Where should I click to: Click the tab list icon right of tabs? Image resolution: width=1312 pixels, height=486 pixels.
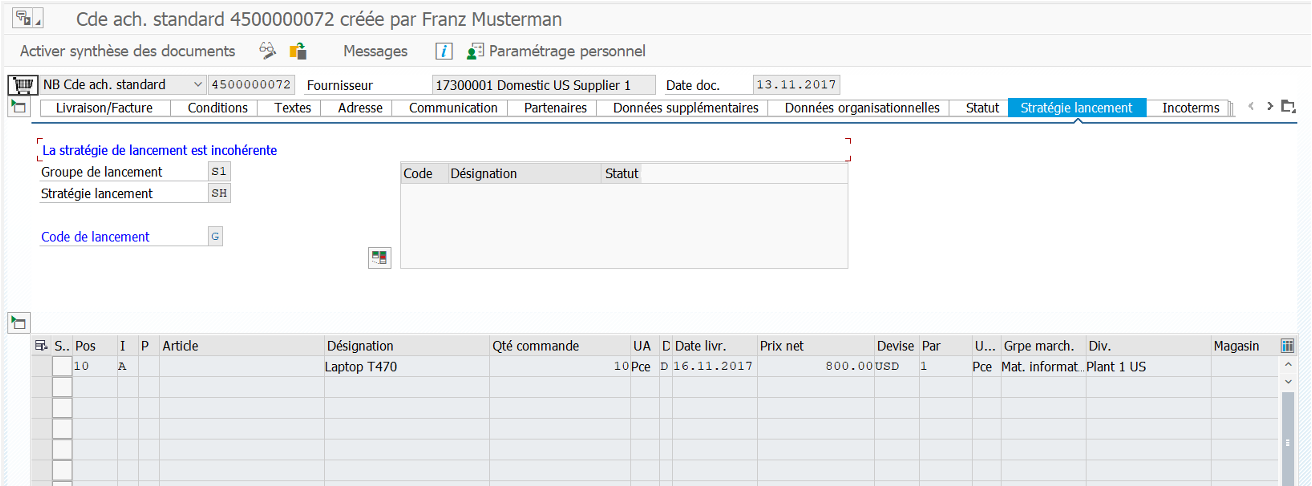click(1288, 107)
